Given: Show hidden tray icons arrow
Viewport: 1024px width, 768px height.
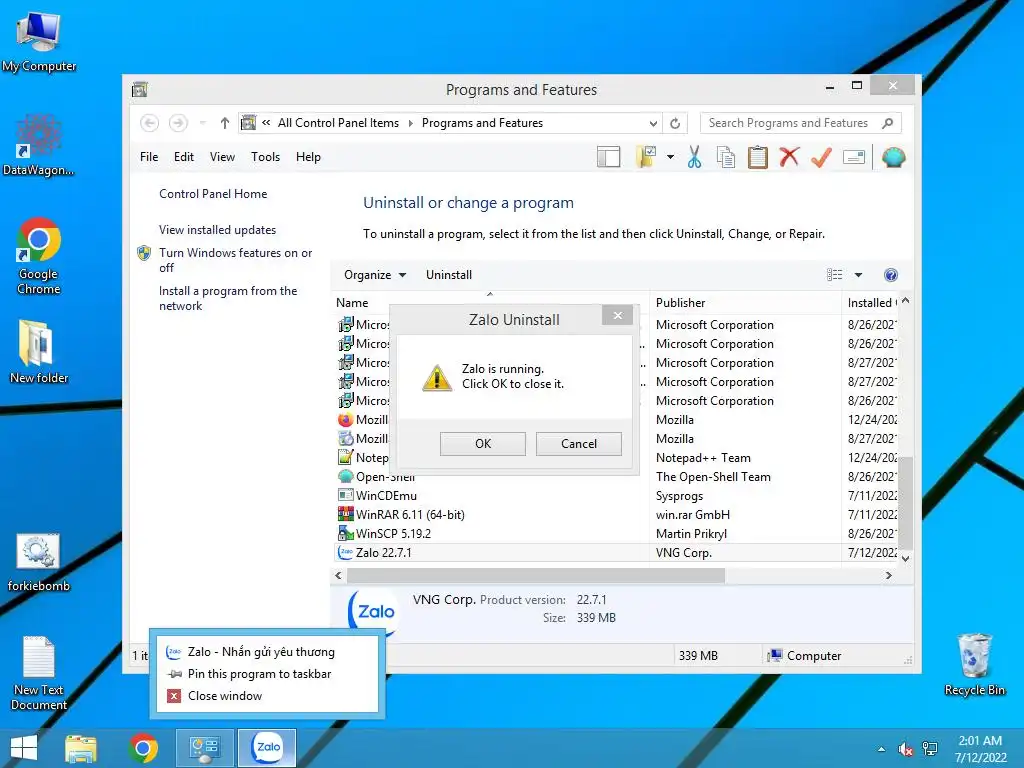Looking at the screenshot, I should point(882,749).
